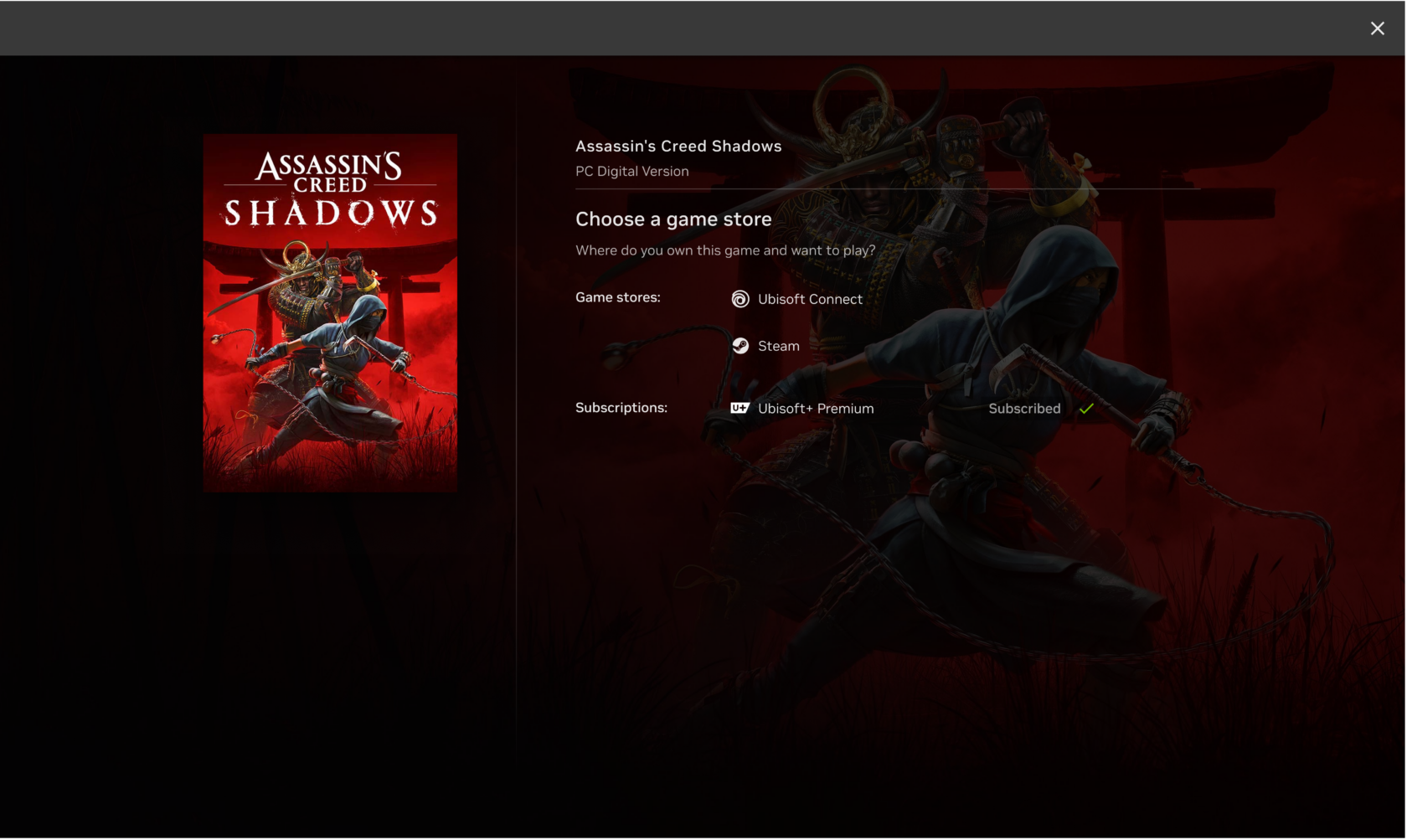Screen dimensions: 1407x840
Task: Click the Steam piston logo
Action: click(x=740, y=345)
